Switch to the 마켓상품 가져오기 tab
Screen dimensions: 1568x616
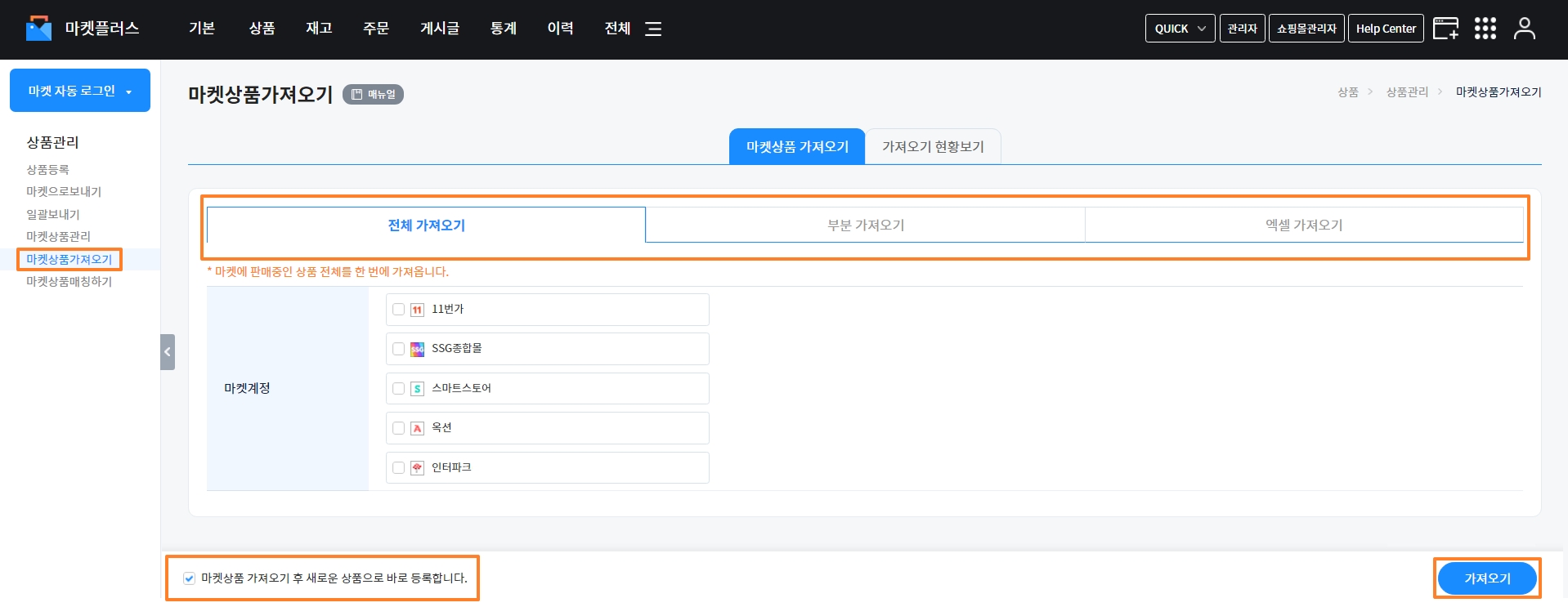[x=797, y=147]
